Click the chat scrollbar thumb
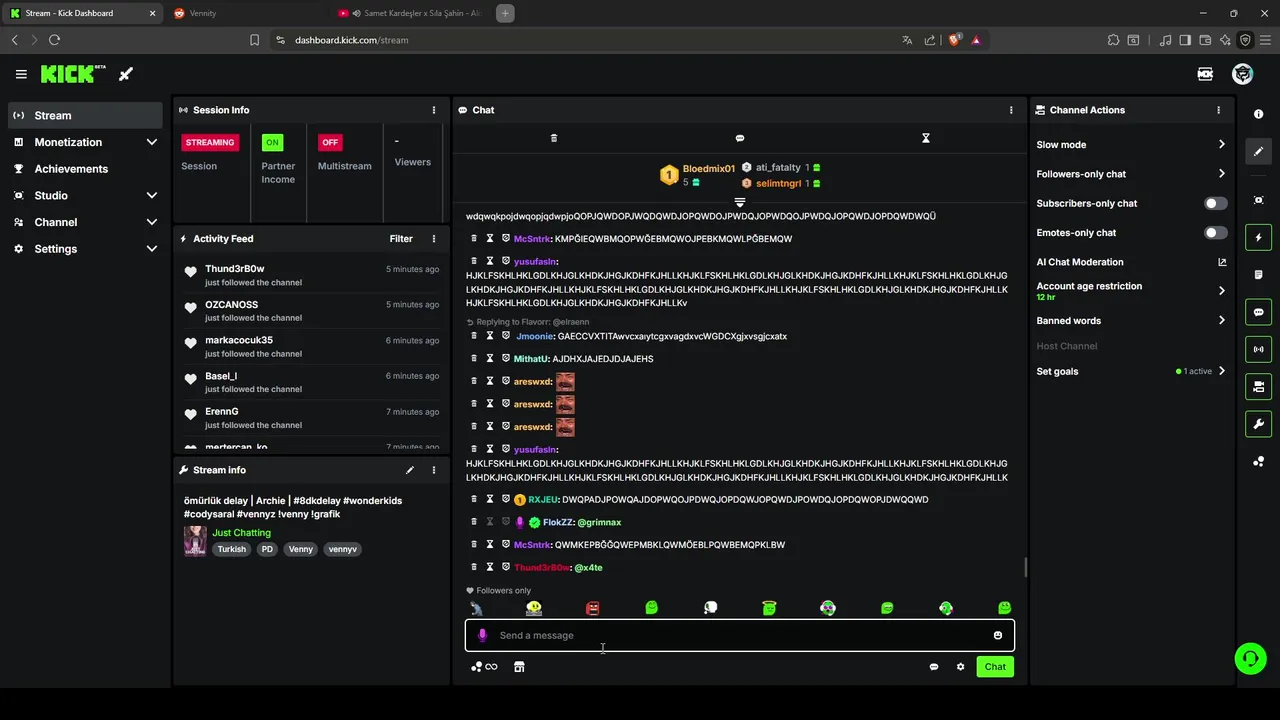Viewport: 1280px width, 720px height. 1025,567
